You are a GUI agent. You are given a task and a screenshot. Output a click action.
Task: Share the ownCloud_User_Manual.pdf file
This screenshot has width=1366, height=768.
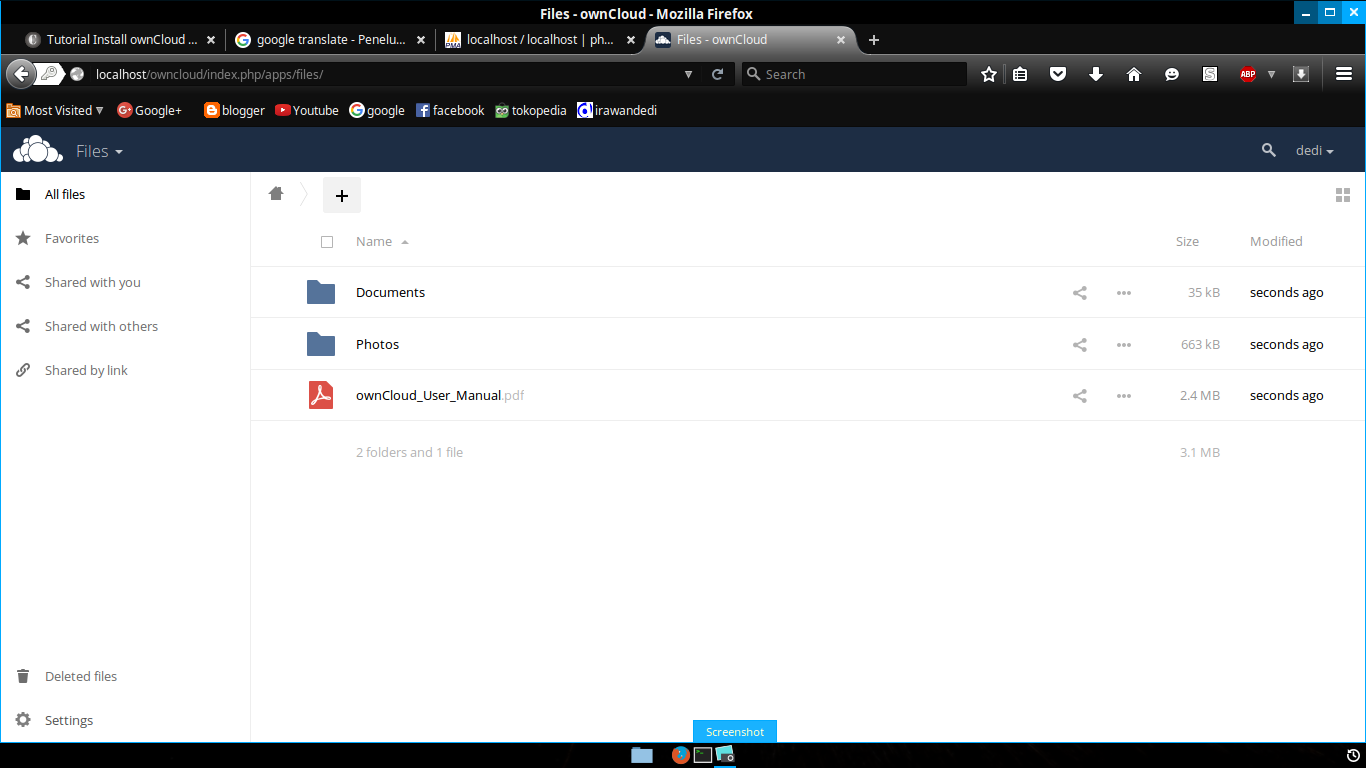[1079, 395]
